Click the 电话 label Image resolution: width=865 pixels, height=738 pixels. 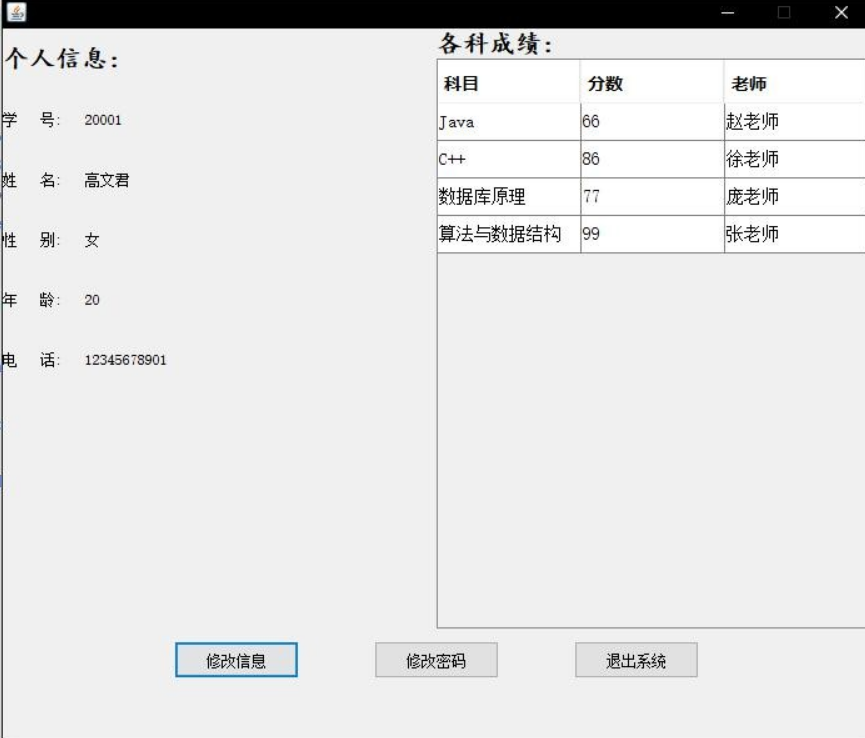[x=31, y=360]
